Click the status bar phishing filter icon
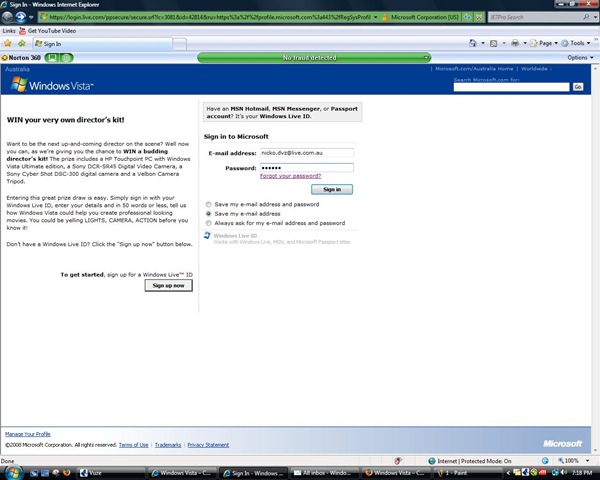Viewport: 600px width, 480px height. pyautogui.click(x=398, y=461)
